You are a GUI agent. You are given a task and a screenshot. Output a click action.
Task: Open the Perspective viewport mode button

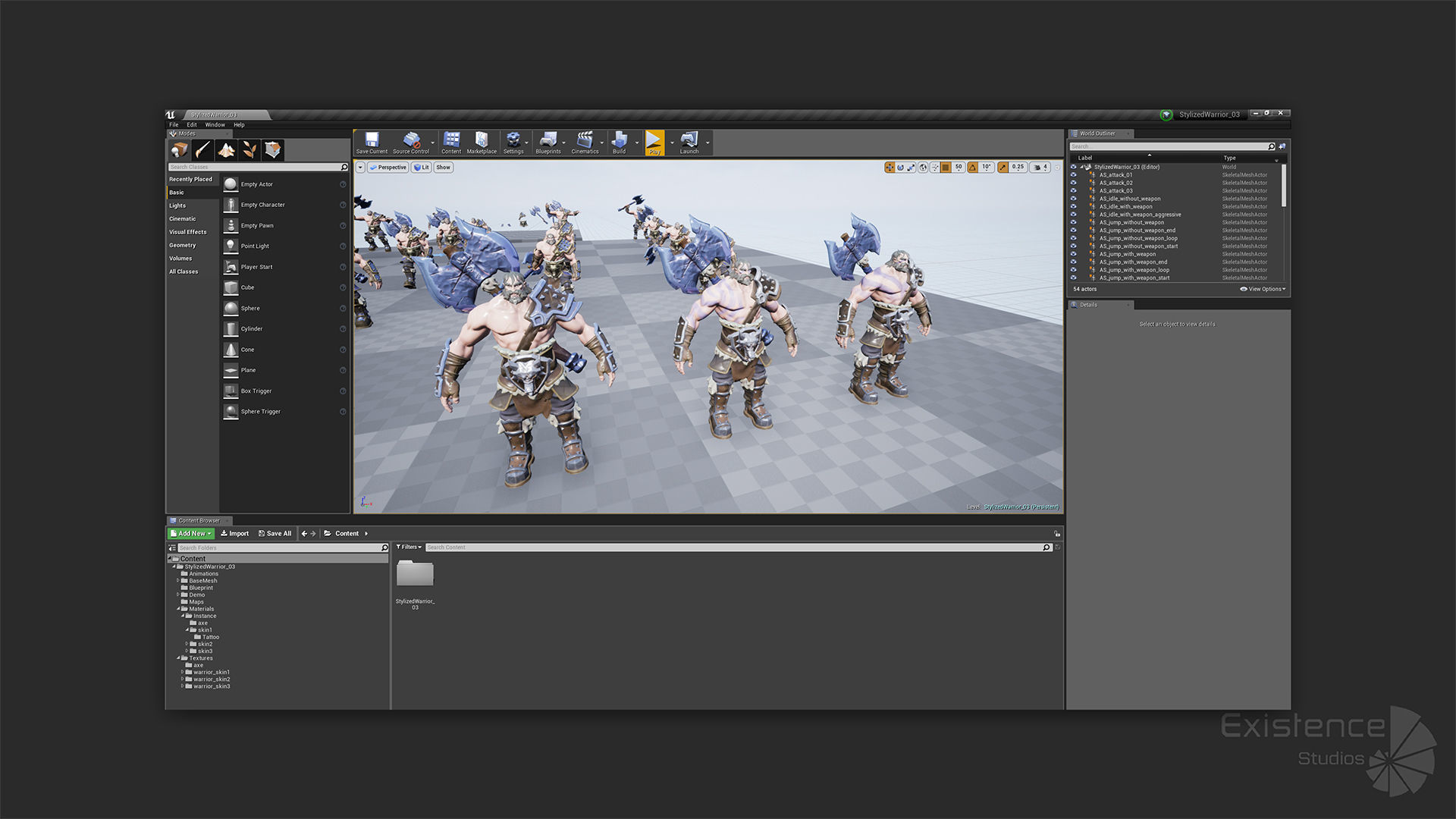point(388,168)
